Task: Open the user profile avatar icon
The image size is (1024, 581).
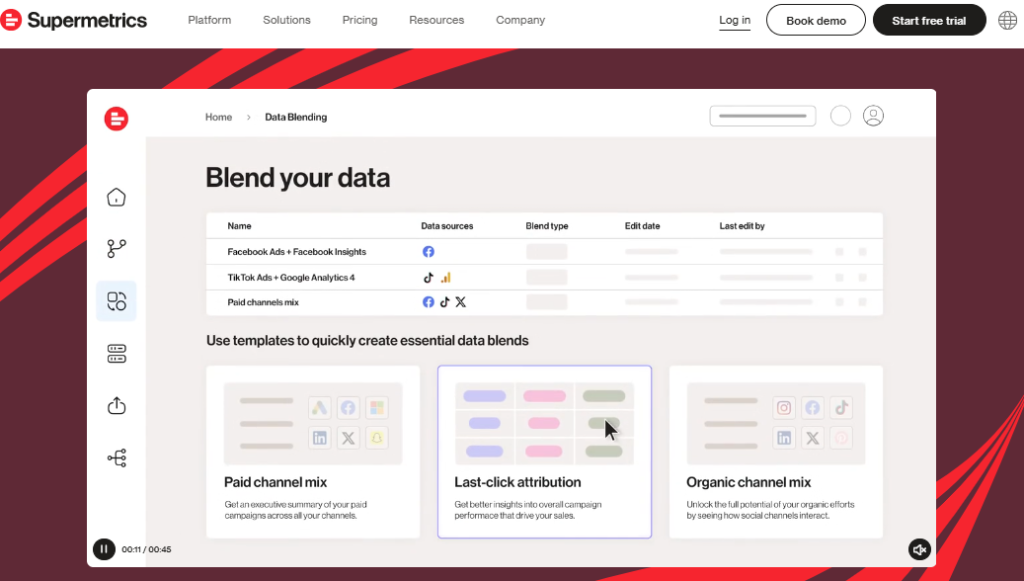Action: click(873, 116)
